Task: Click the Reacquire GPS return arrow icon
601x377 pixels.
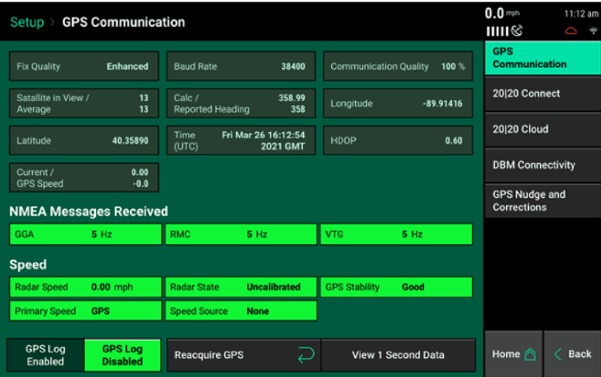Action: click(306, 355)
